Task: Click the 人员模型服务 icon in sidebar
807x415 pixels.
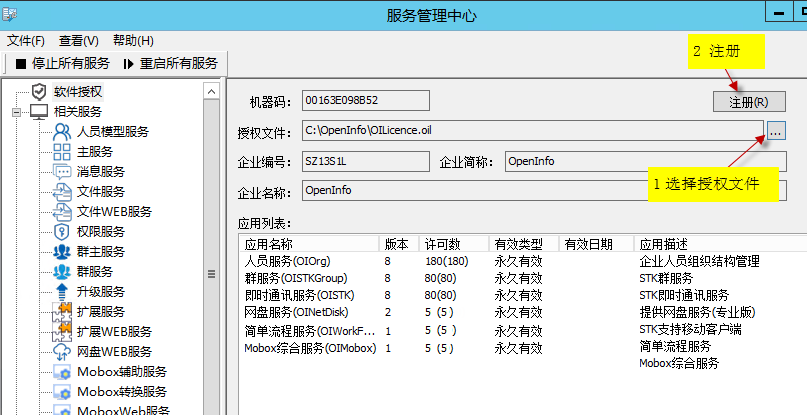Action: pyautogui.click(x=62, y=132)
